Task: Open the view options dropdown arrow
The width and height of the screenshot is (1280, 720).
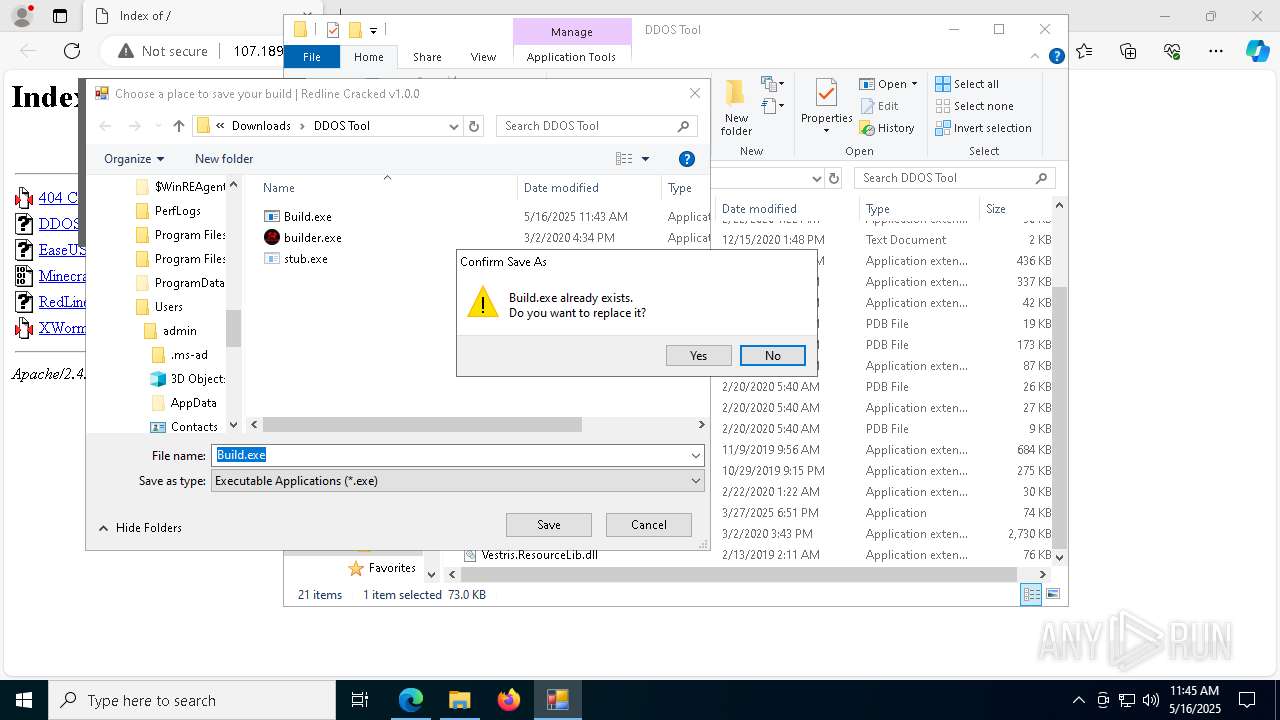Action: coord(645,159)
